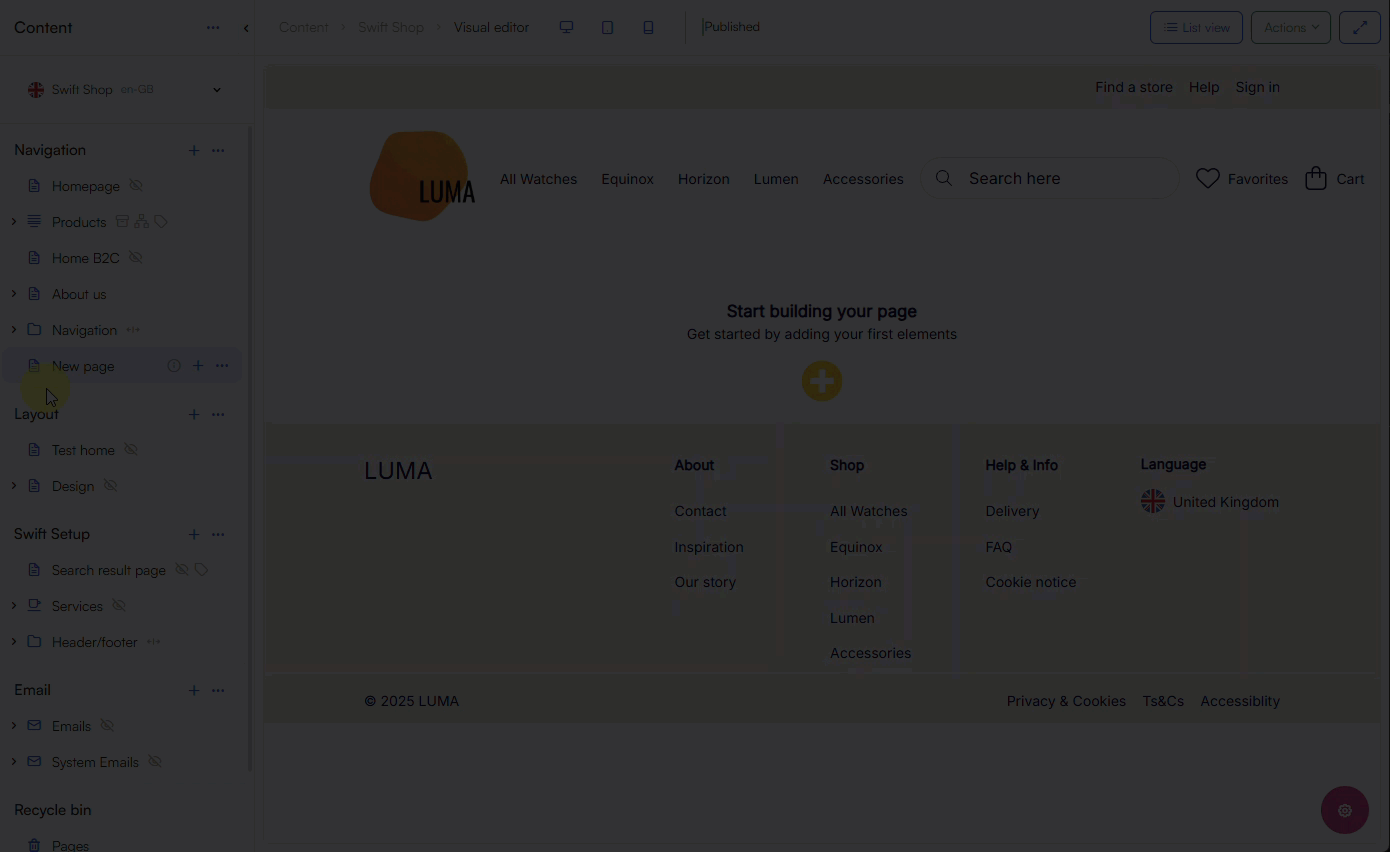Expand the Header/footer folder
The height and width of the screenshot is (852, 1390).
pyautogui.click(x=13, y=642)
